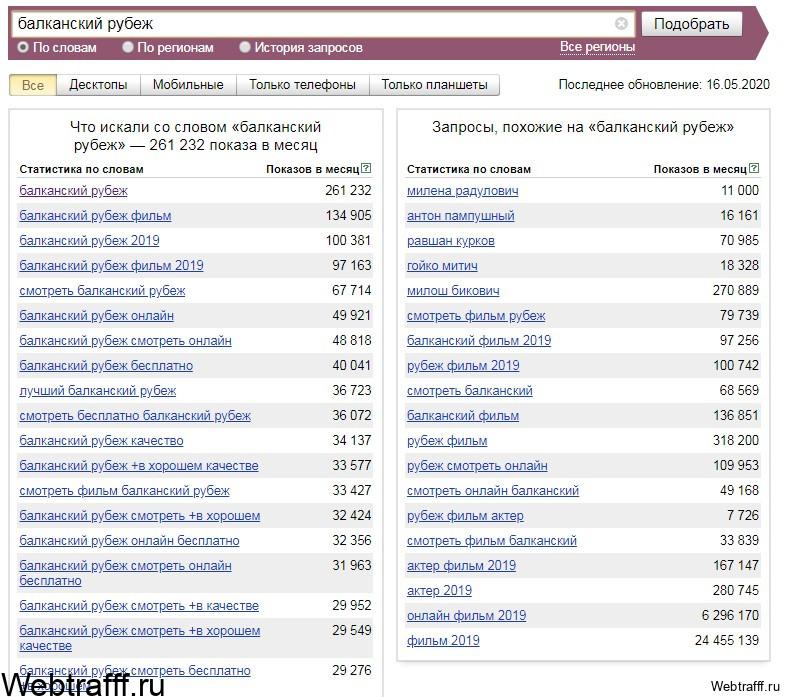The width and height of the screenshot is (786, 697).
Task: Switch to the Только планшеты tab
Action: click(434, 85)
